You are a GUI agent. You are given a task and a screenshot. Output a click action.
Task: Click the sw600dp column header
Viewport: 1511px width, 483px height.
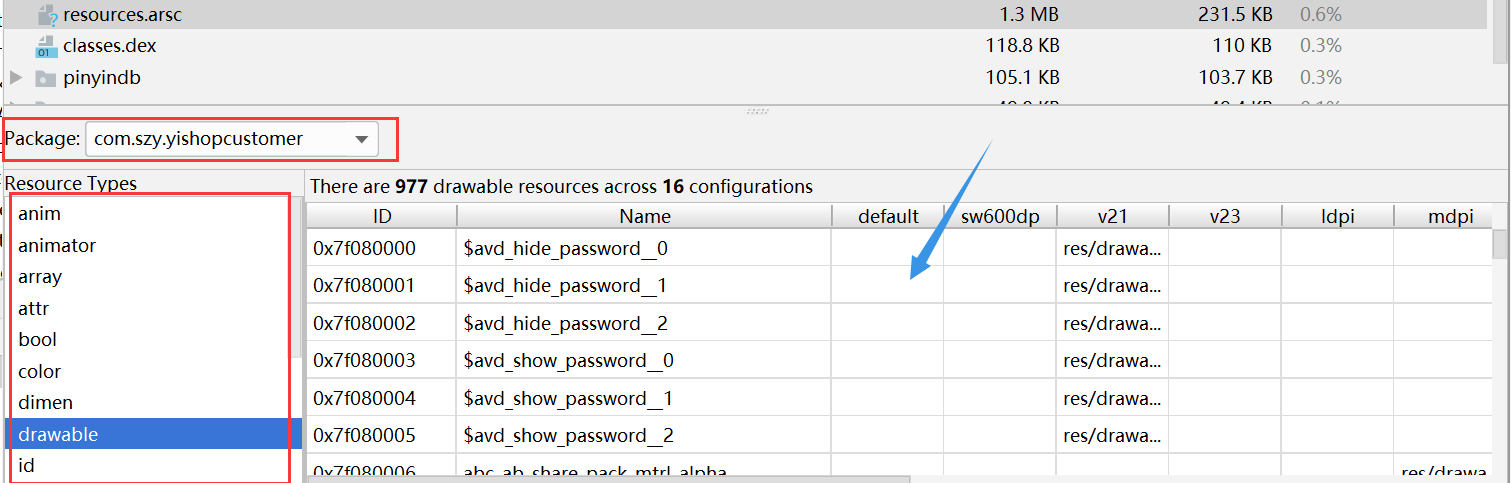[x=1000, y=216]
